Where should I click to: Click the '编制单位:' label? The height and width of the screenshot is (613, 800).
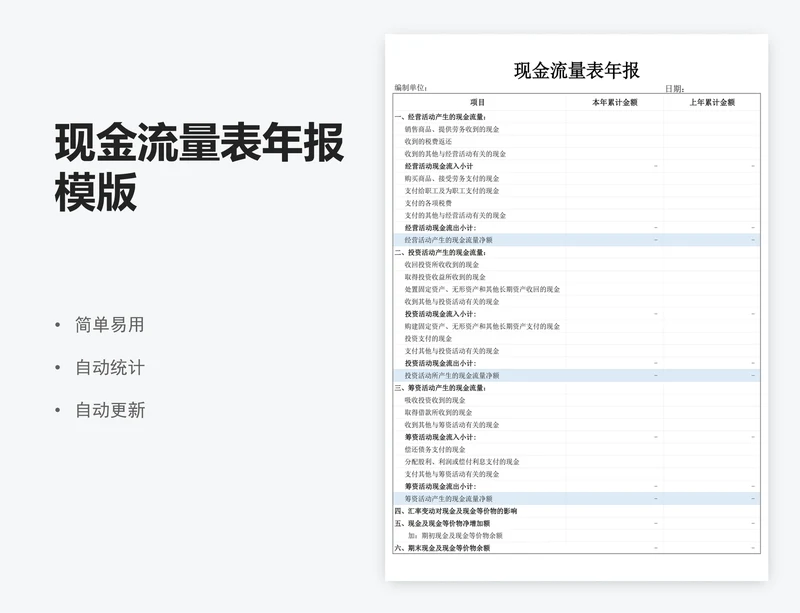[x=411, y=88]
